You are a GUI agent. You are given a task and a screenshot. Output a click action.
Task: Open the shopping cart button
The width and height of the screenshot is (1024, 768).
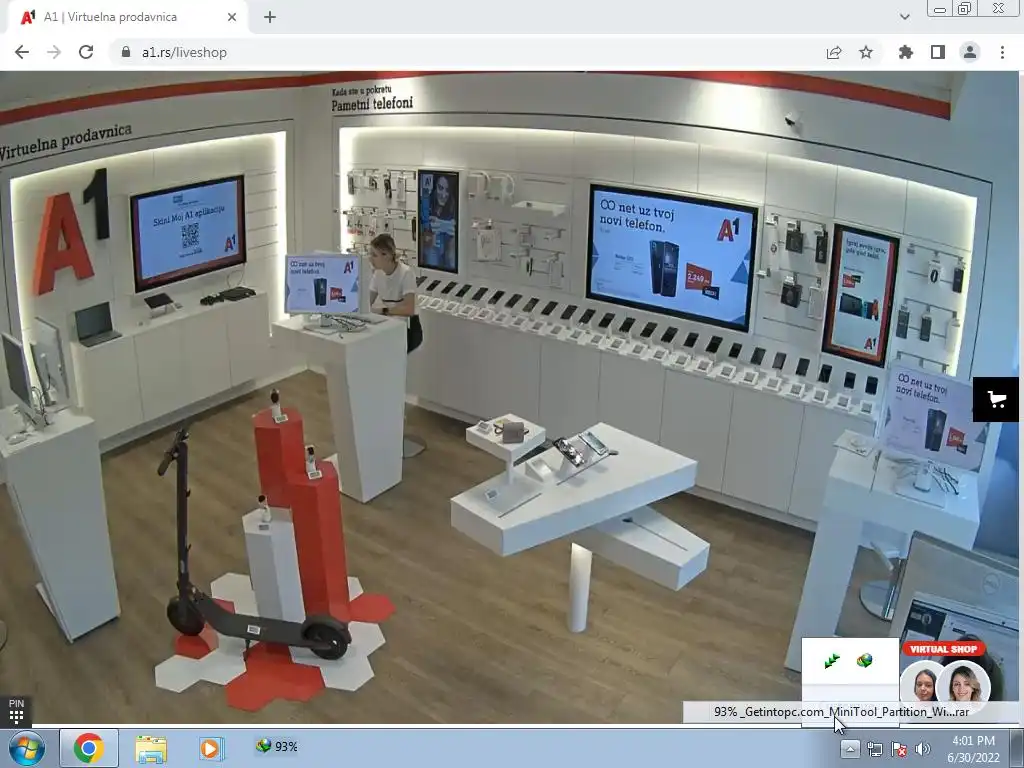point(996,399)
